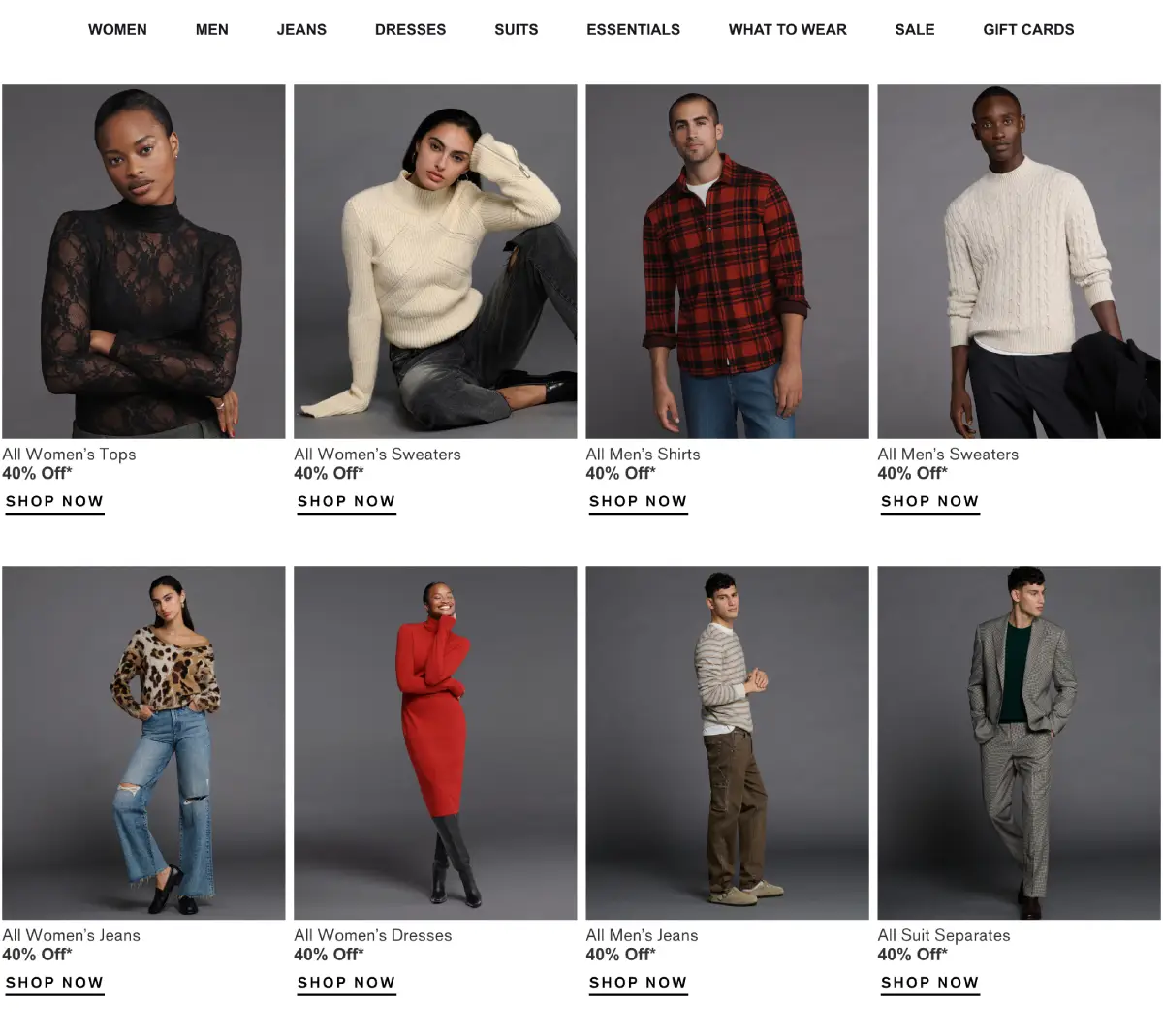Click the red plaid shirt photo
The image size is (1163, 1036).
tap(727, 262)
